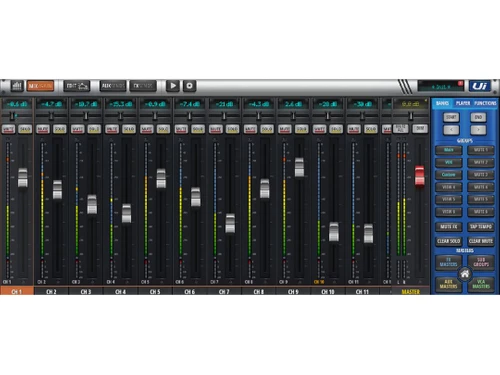Open VCA MASTERS
This screenshot has height=375, width=500.
(x=481, y=284)
